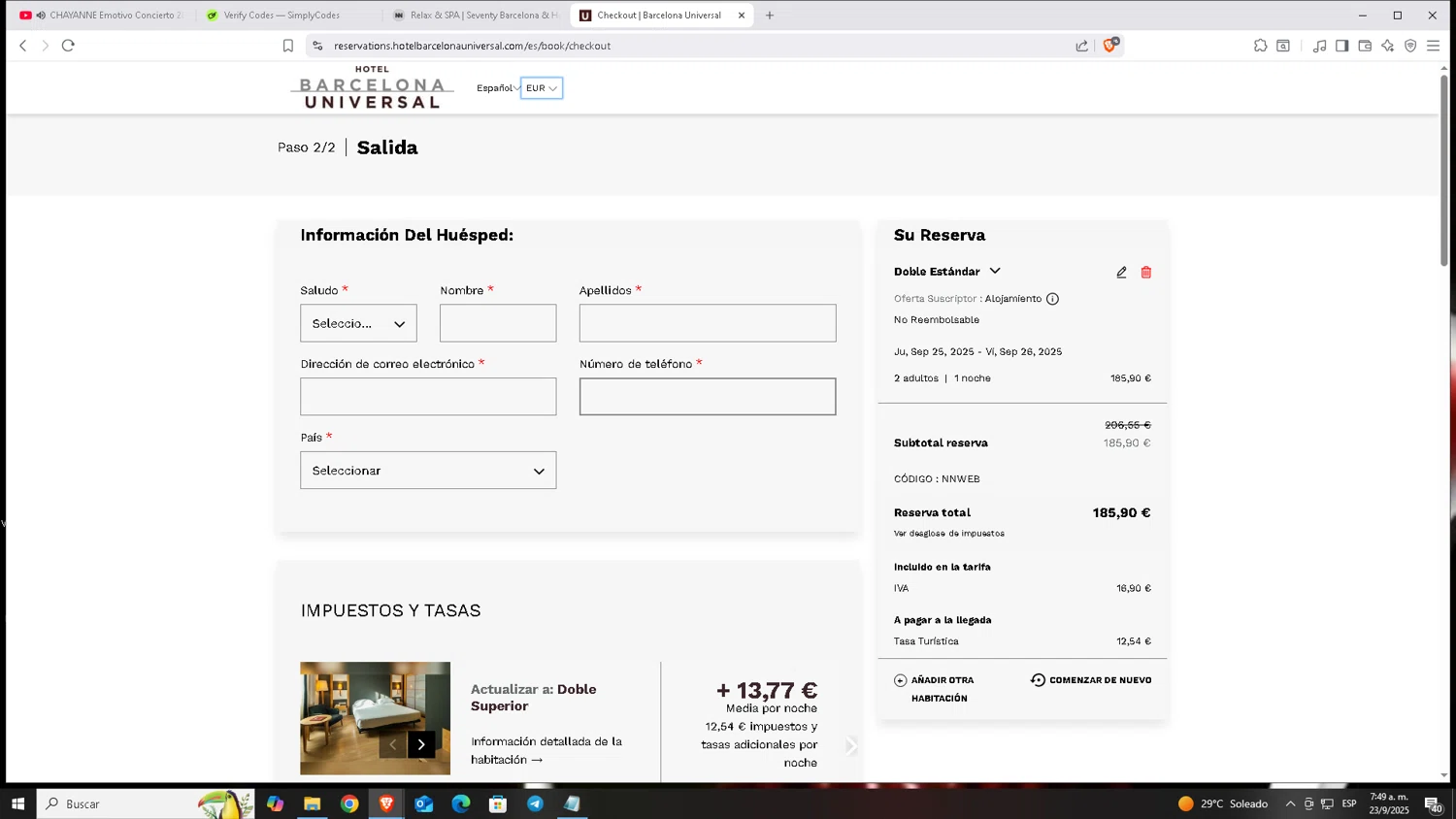
Task: Open the País Seleccionar dropdown
Action: point(428,471)
